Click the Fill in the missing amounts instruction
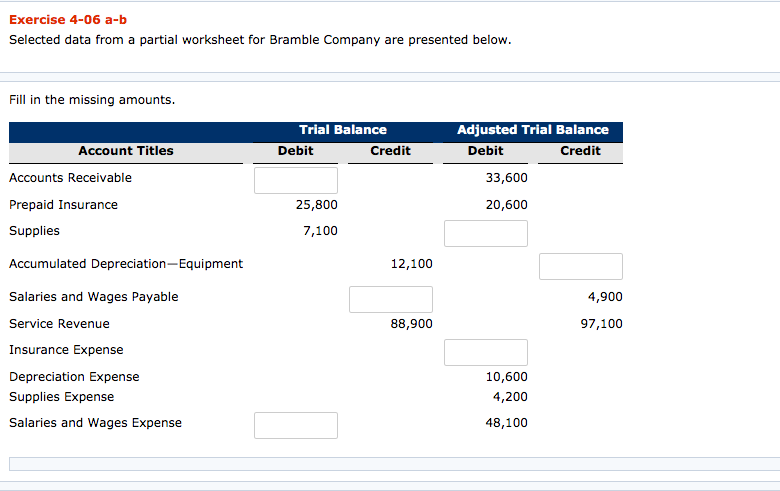This screenshot has height=491, width=780. point(92,100)
